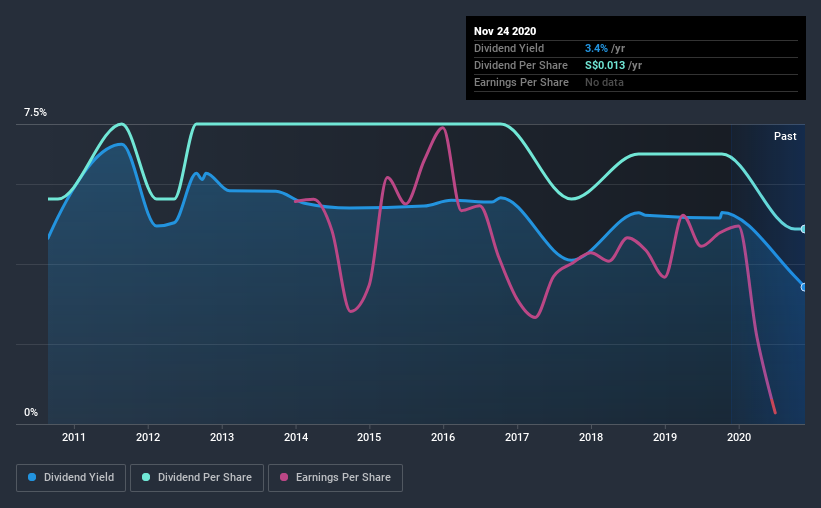
Task: Click the blue endpoint marker of Dividend Yield
Action: (x=804, y=287)
